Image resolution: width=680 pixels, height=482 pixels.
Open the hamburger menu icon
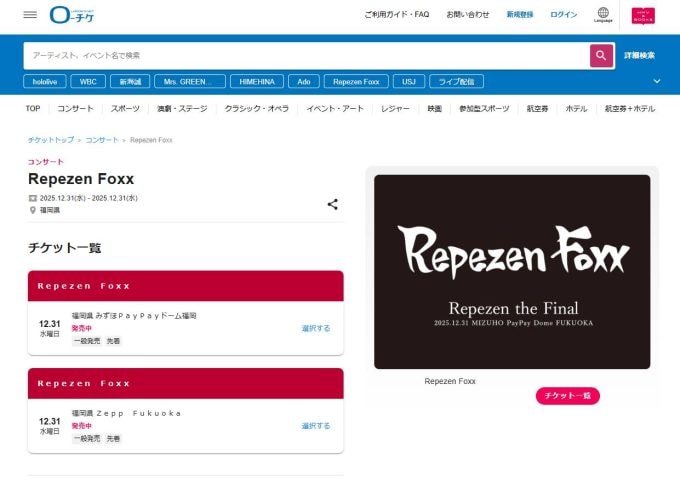click(30, 15)
